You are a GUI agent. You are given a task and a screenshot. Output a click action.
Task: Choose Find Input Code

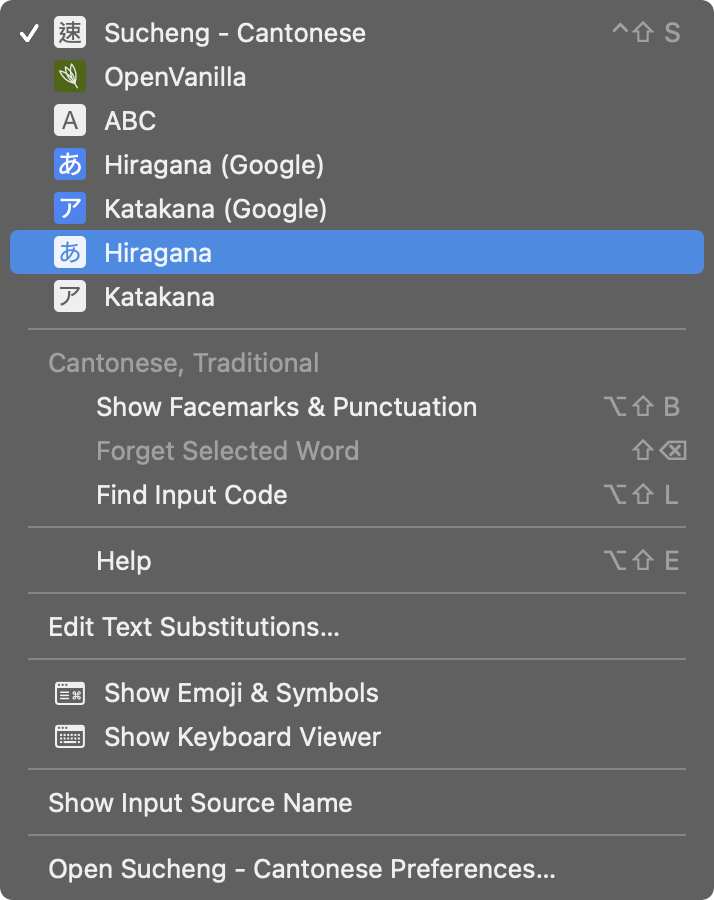pos(192,495)
